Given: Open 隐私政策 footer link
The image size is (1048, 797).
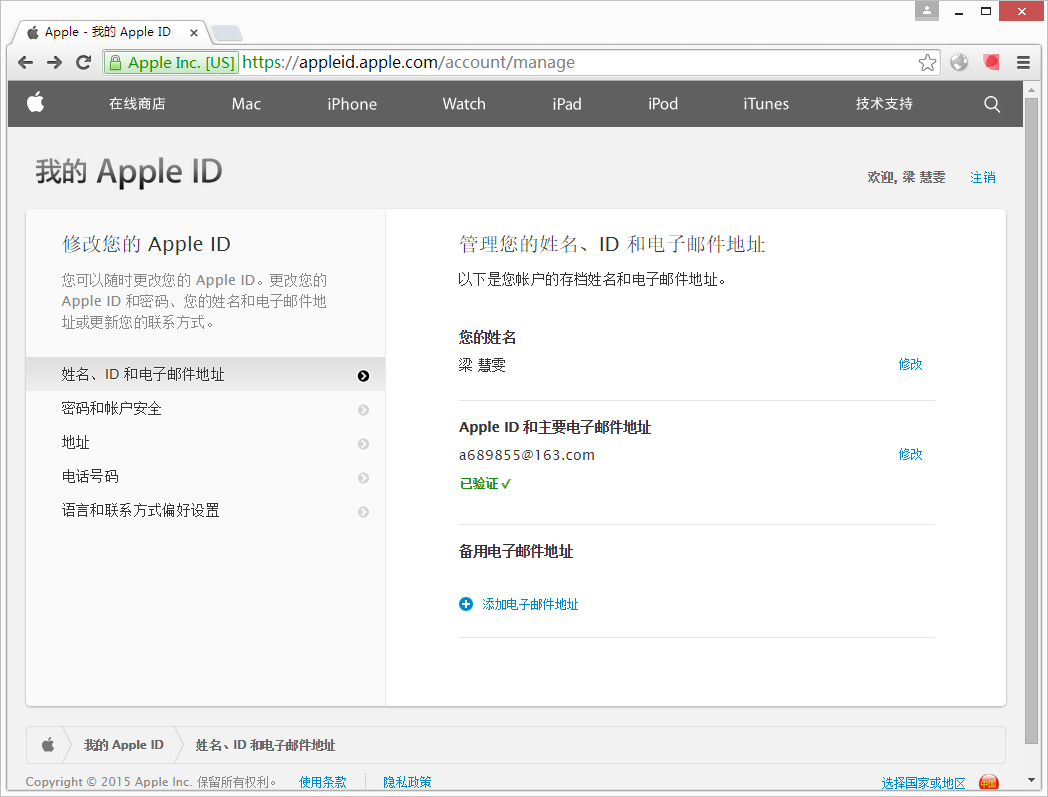Looking at the screenshot, I should coord(407,782).
